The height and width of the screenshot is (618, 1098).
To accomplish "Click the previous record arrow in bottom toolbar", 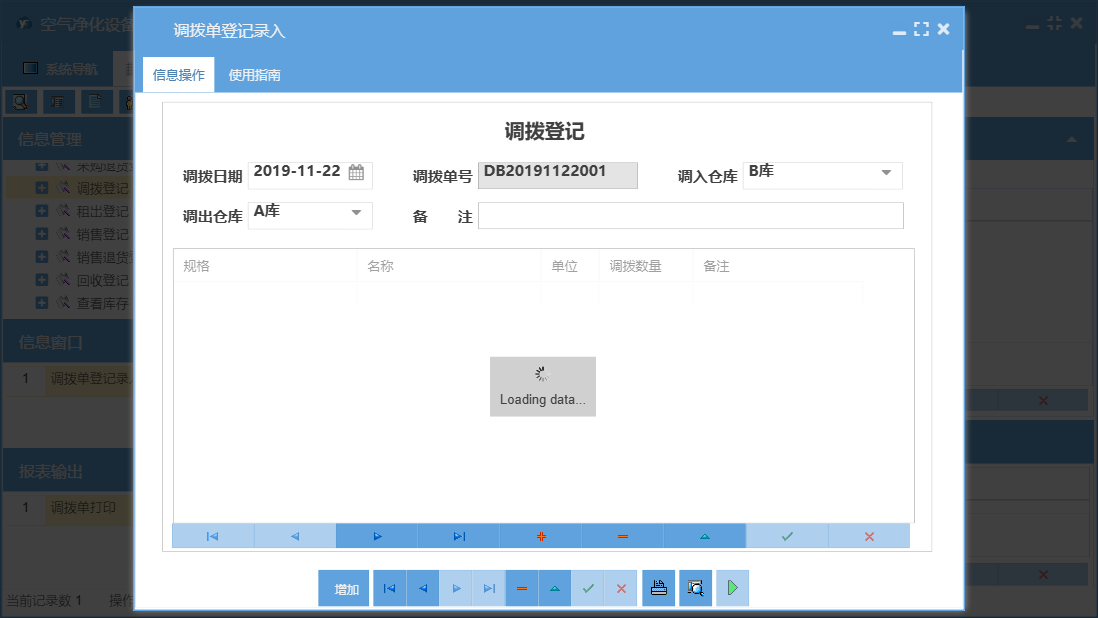I will (422, 588).
